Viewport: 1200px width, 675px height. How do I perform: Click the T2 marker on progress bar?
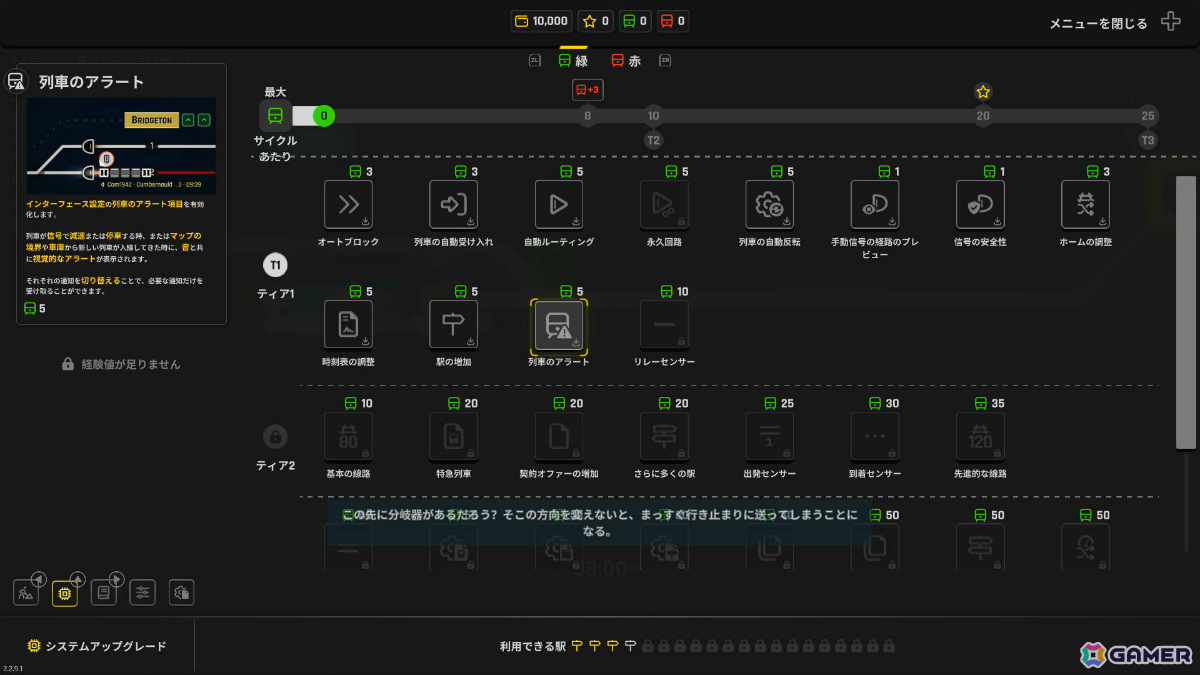[x=653, y=140]
